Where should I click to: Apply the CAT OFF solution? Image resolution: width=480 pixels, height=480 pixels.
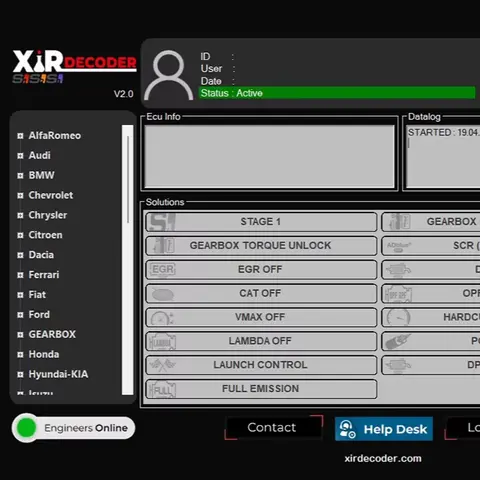pyautogui.click(x=261, y=293)
